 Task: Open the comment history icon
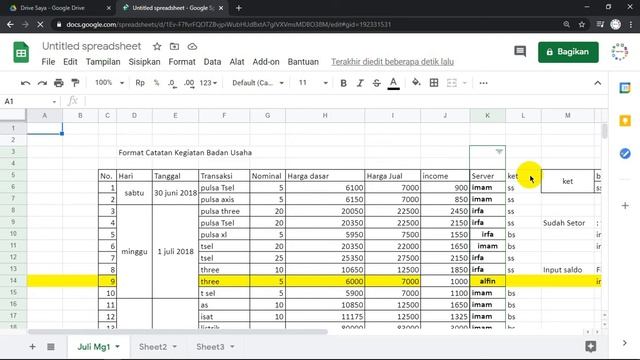520,52
